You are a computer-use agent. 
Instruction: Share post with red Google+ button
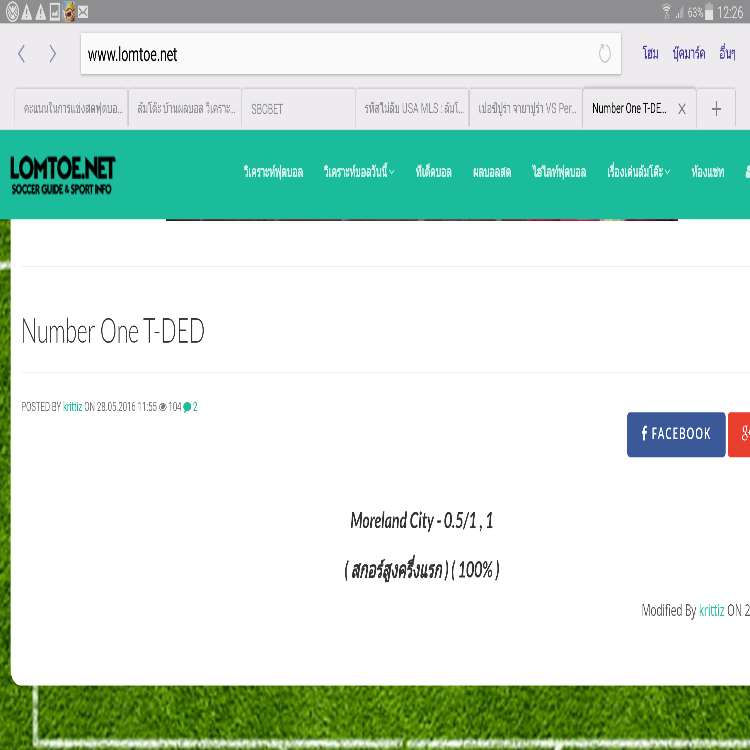click(739, 434)
